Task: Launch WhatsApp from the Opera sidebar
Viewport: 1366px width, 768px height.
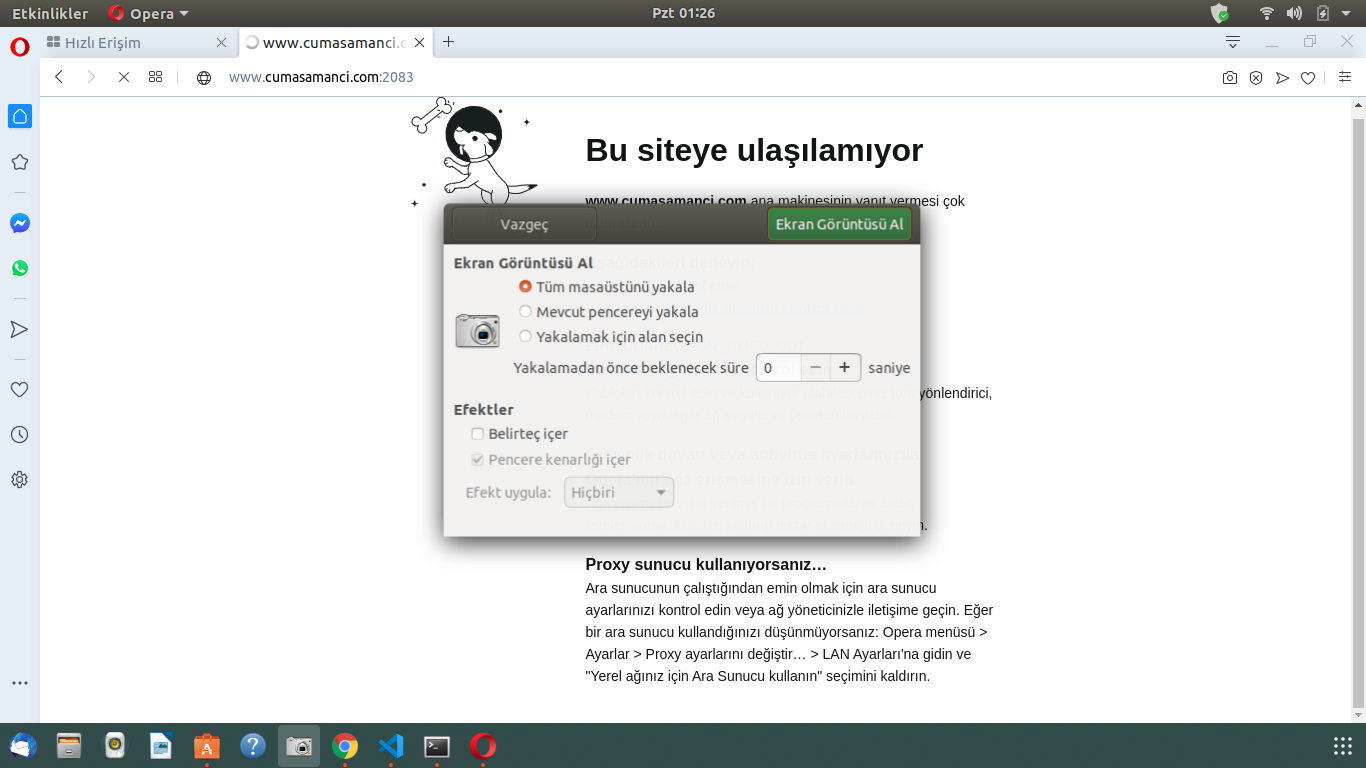Action: tap(20, 268)
